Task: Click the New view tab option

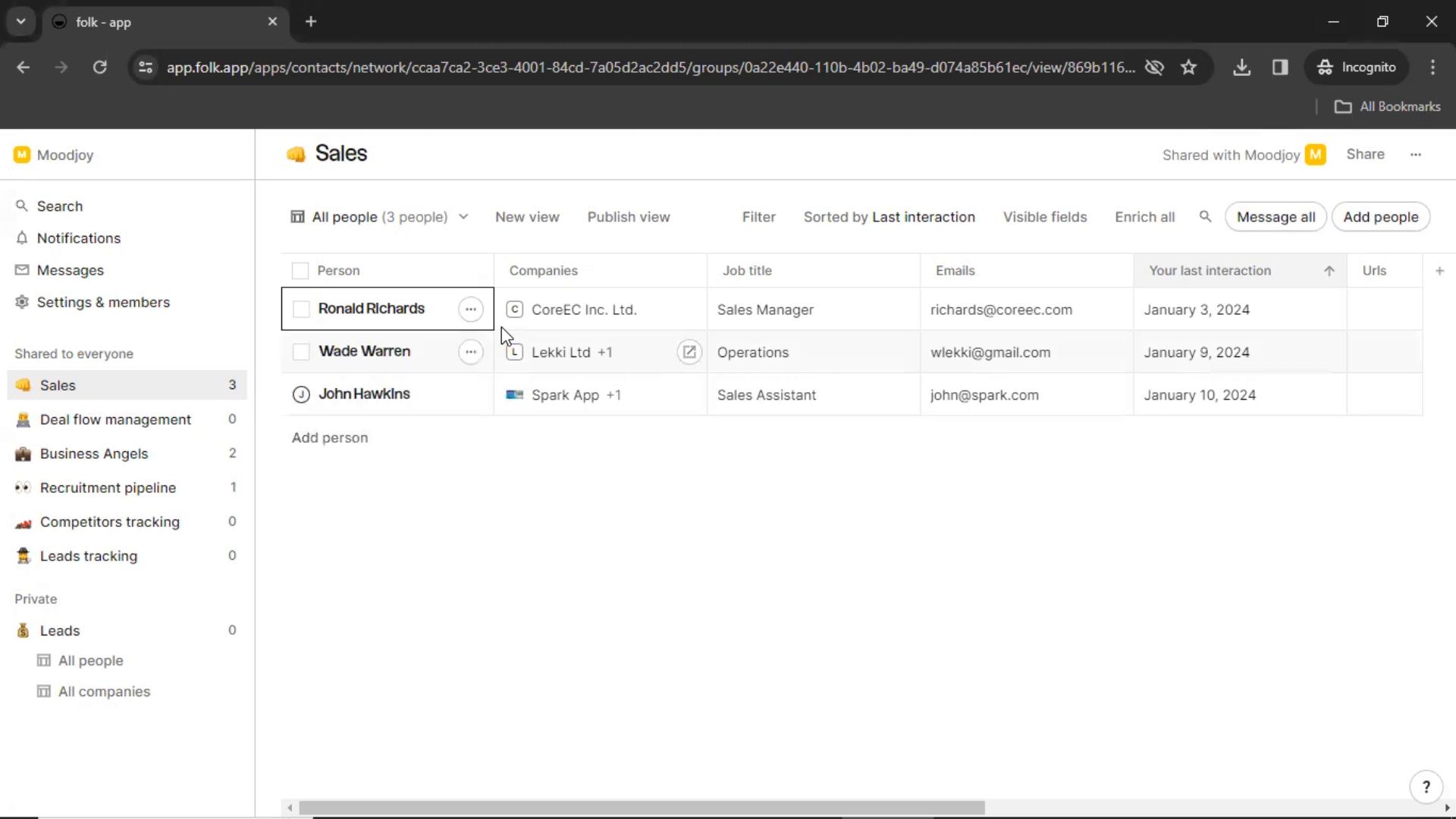Action: (x=528, y=217)
